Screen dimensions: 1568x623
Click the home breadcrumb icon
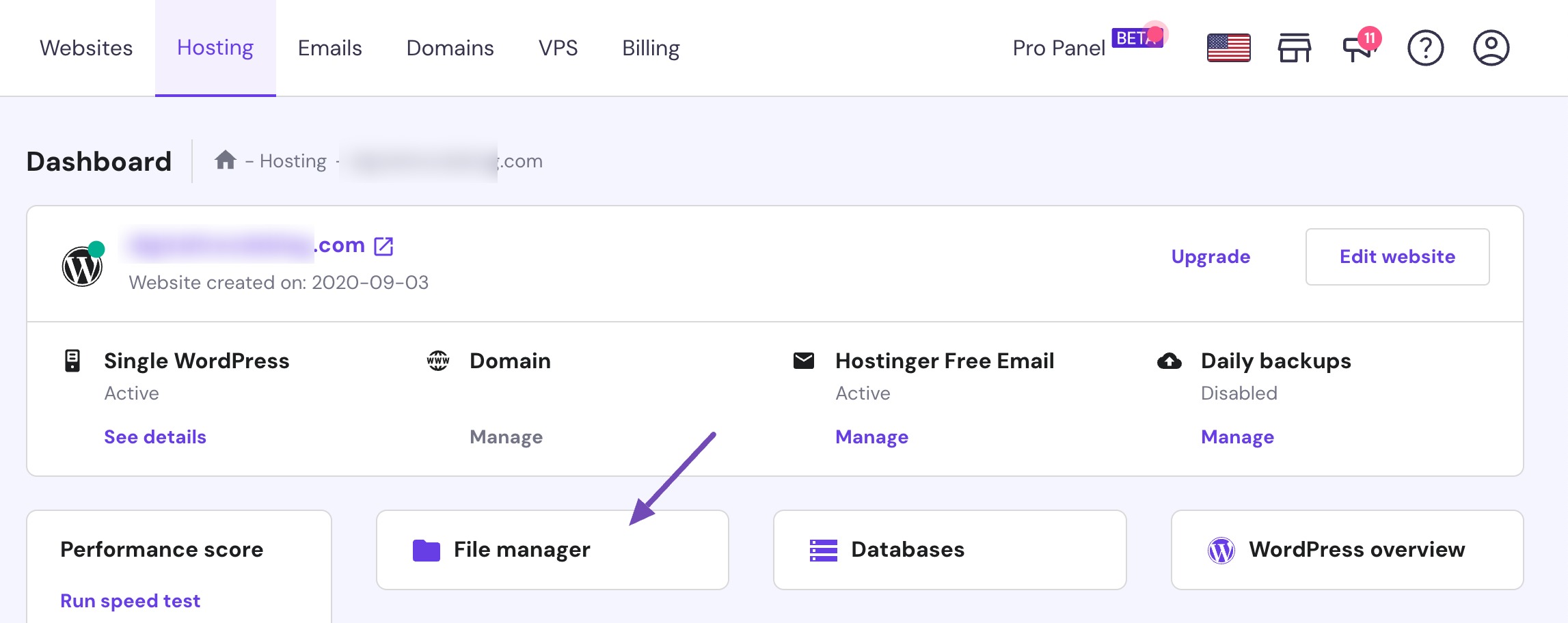226,161
